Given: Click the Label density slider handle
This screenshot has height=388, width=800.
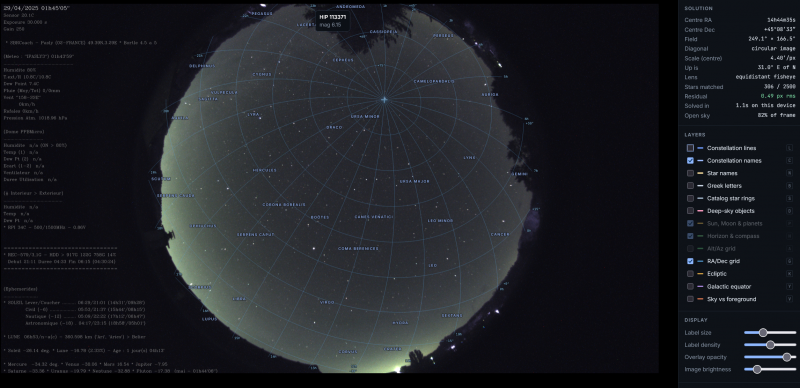Looking at the screenshot, I should point(770,345).
